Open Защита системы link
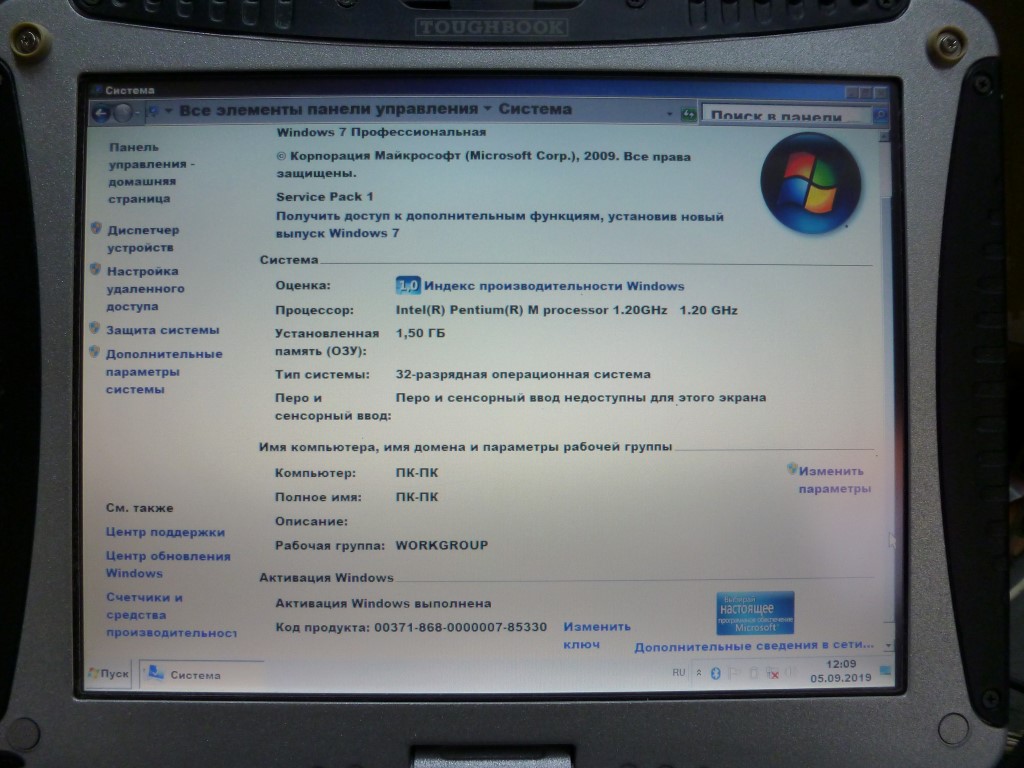This screenshot has height=768, width=1024. 163,330
